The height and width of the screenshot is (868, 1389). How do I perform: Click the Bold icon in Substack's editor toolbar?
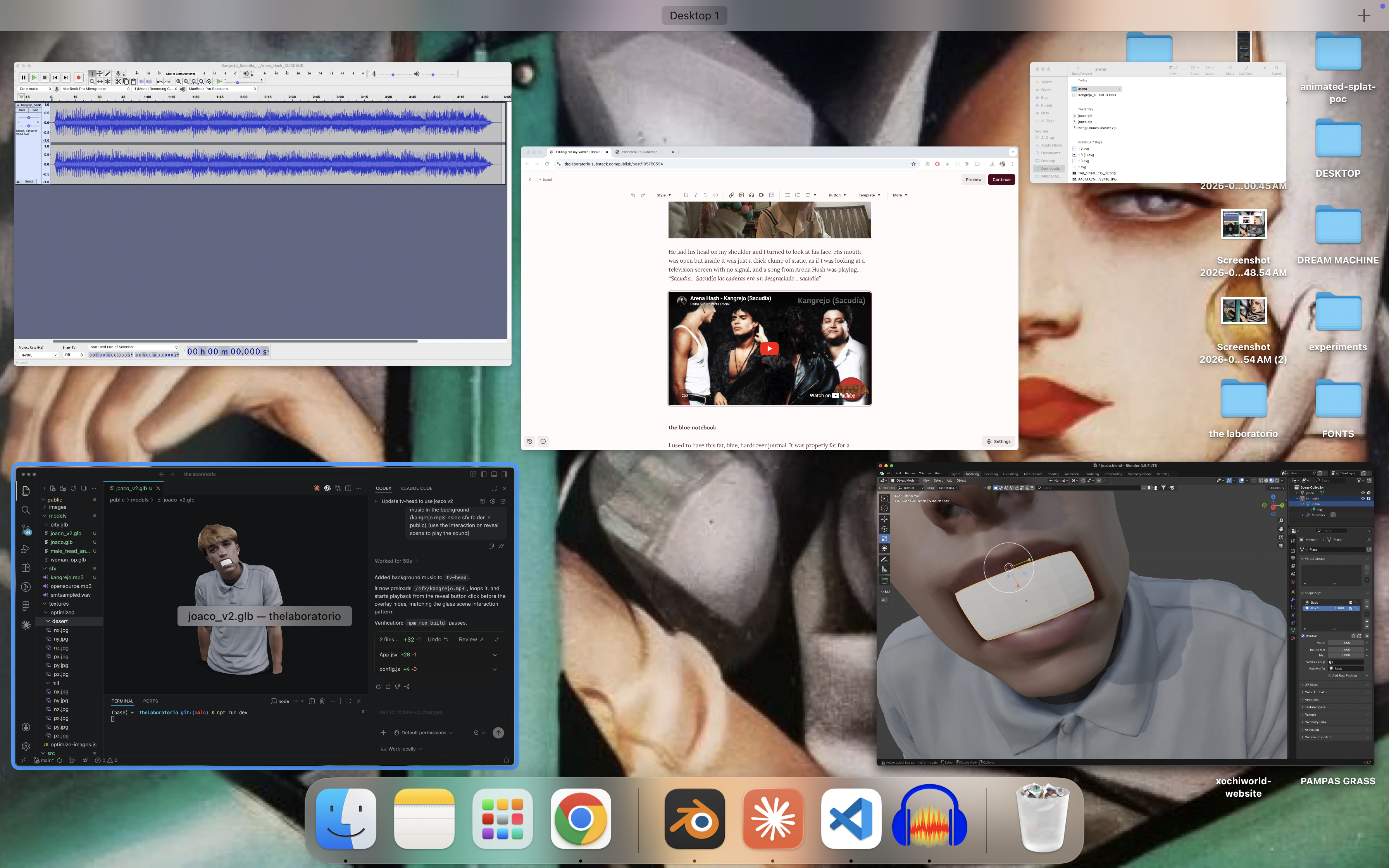tap(685, 195)
